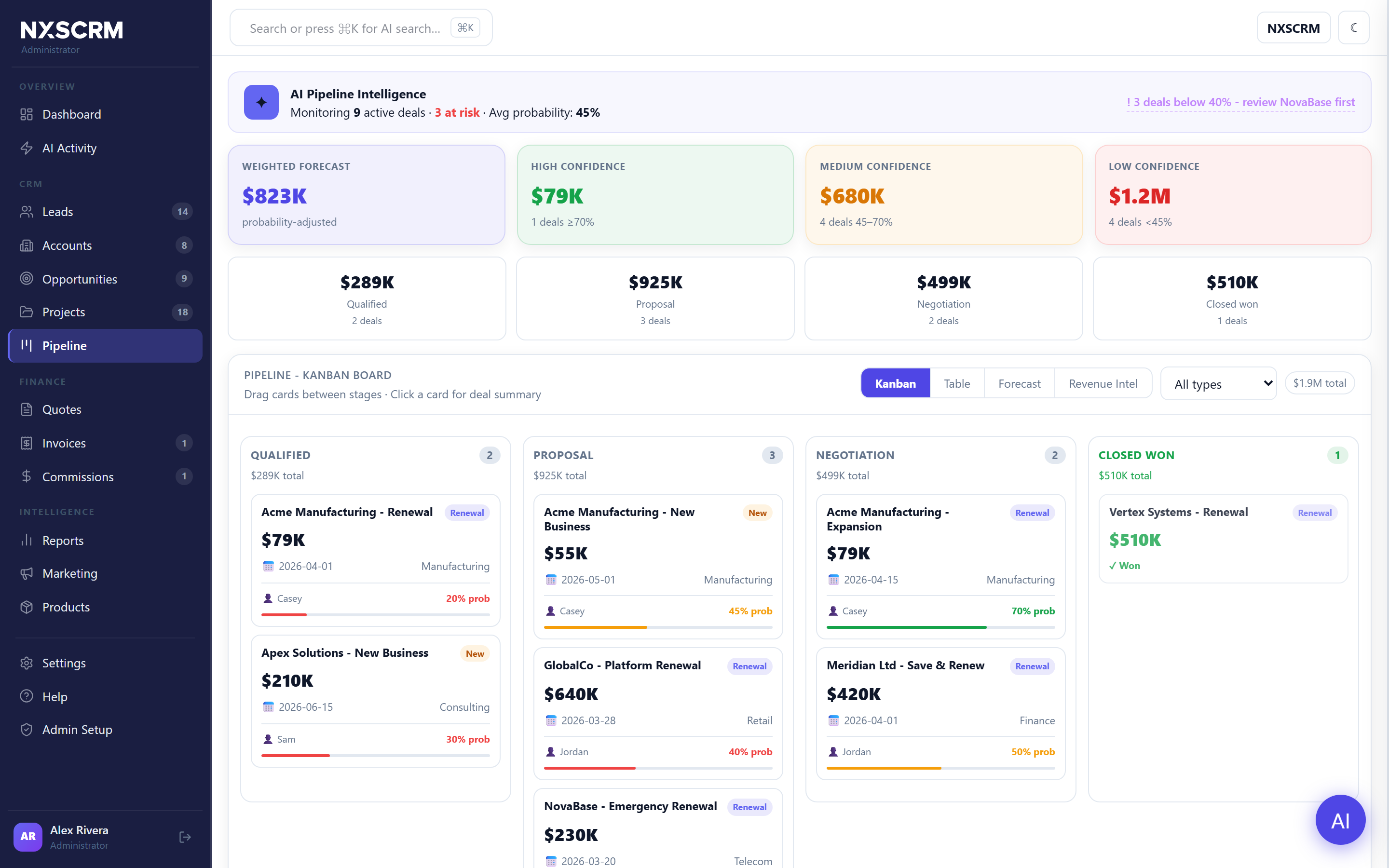Viewport: 1389px width, 868px height.
Task: Click calendar icon on Apex Solutions card
Action: click(268, 707)
